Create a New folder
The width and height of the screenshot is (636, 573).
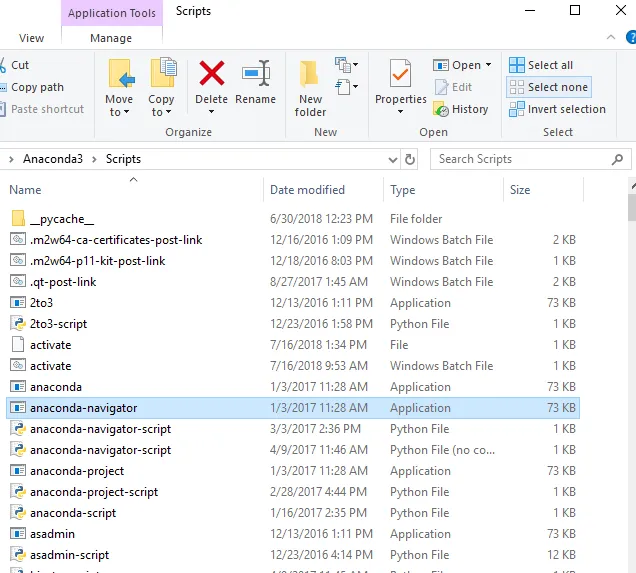click(x=310, y=88)
